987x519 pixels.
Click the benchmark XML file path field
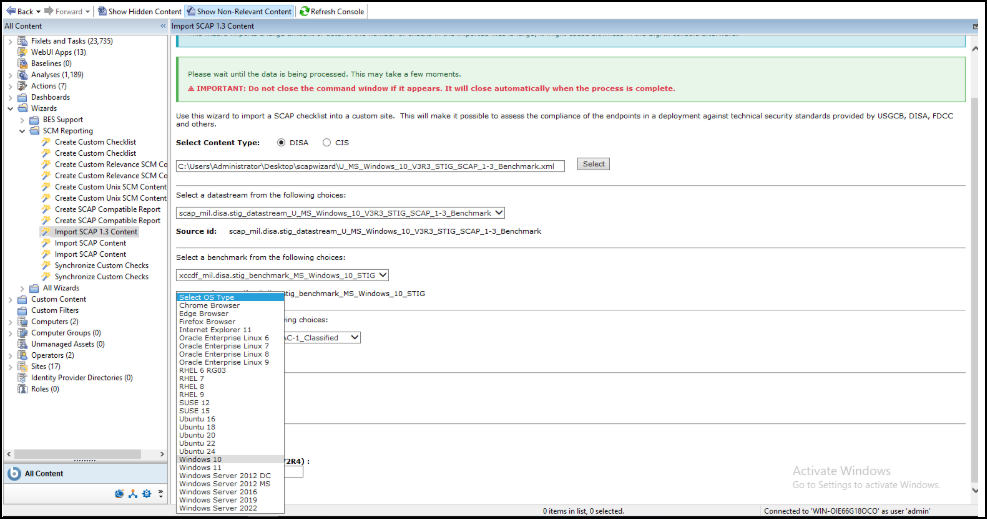(370, 167)
